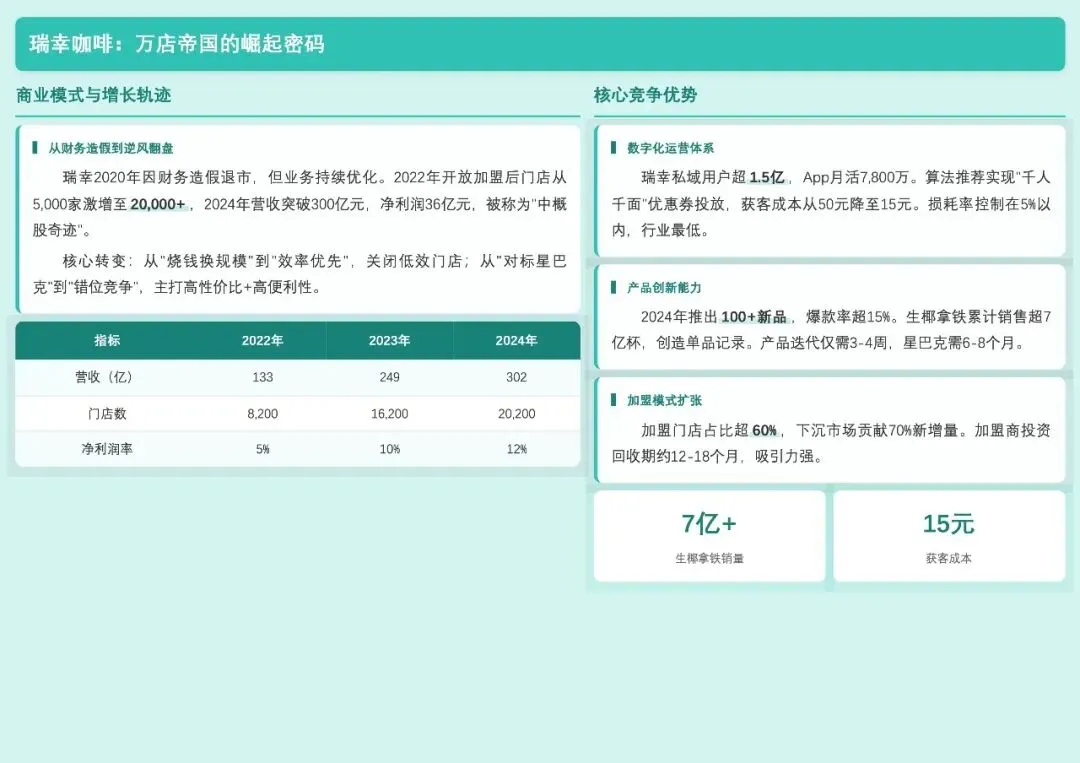Select the 核心竞争优势 section heading
The image size is (1080, 763).
pyautogui.click(x=645, y=95)
